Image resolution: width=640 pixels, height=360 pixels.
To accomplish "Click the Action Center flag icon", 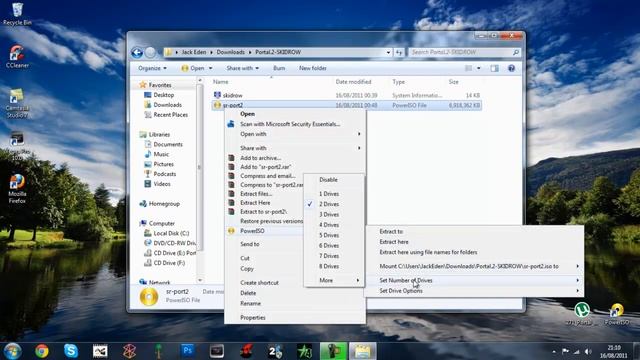I will pyautogui.click(x=566, y=351).
